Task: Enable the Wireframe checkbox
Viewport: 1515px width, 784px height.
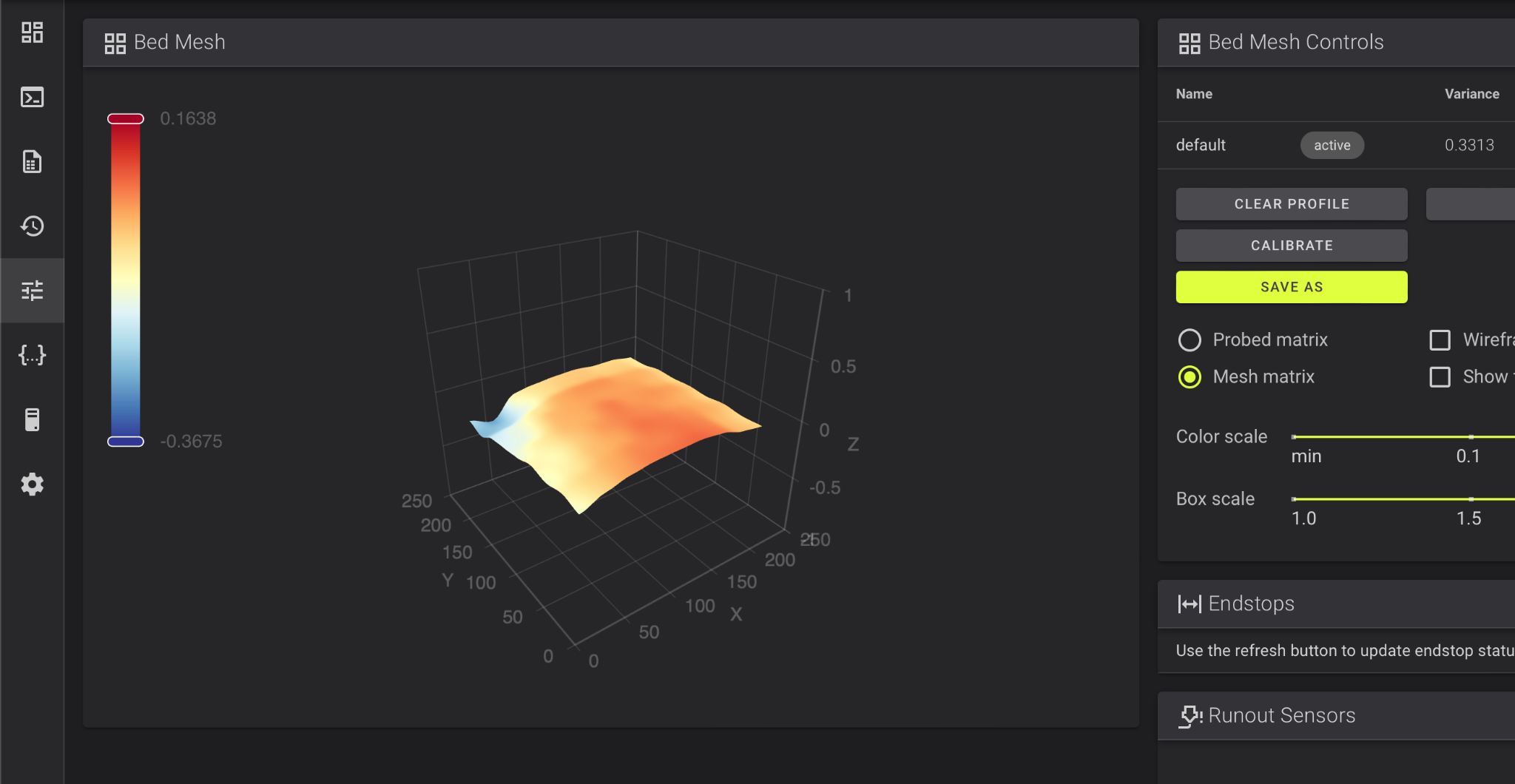Action: coord(1440,340)
